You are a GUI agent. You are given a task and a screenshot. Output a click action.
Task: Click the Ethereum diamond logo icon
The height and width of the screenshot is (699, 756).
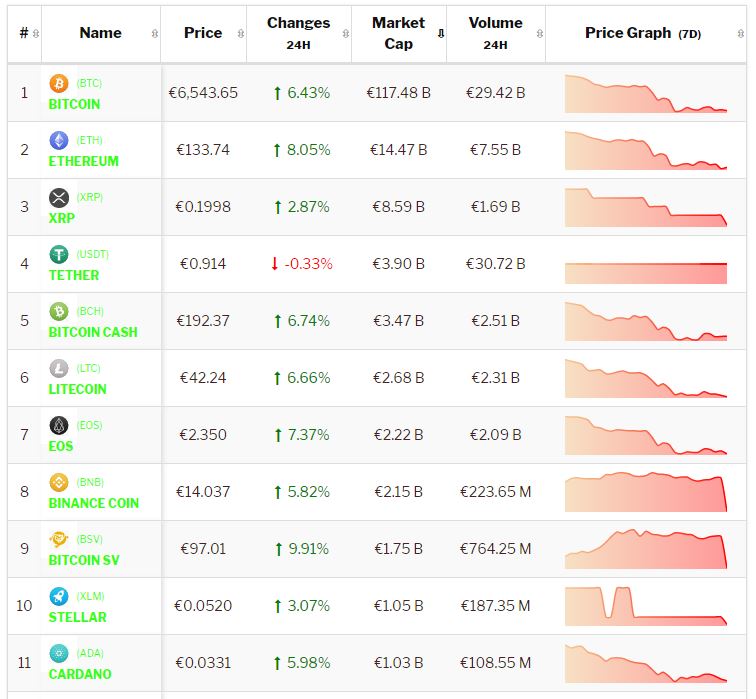click(58, 140)
